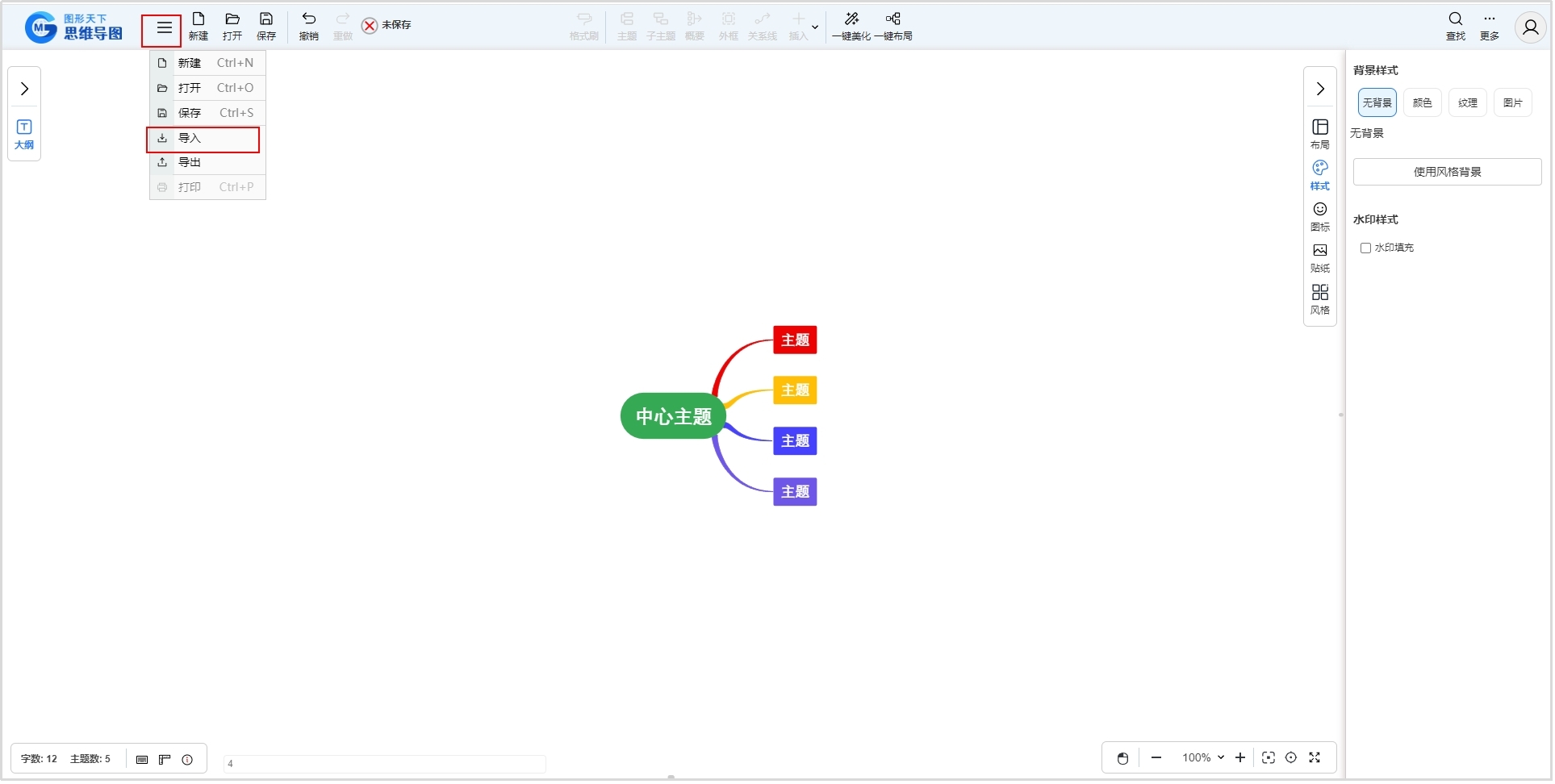Add a 主题 topic from the toolbar
Image resolution: width=1555 pixels, height=784 pixels.
(627, 27)
